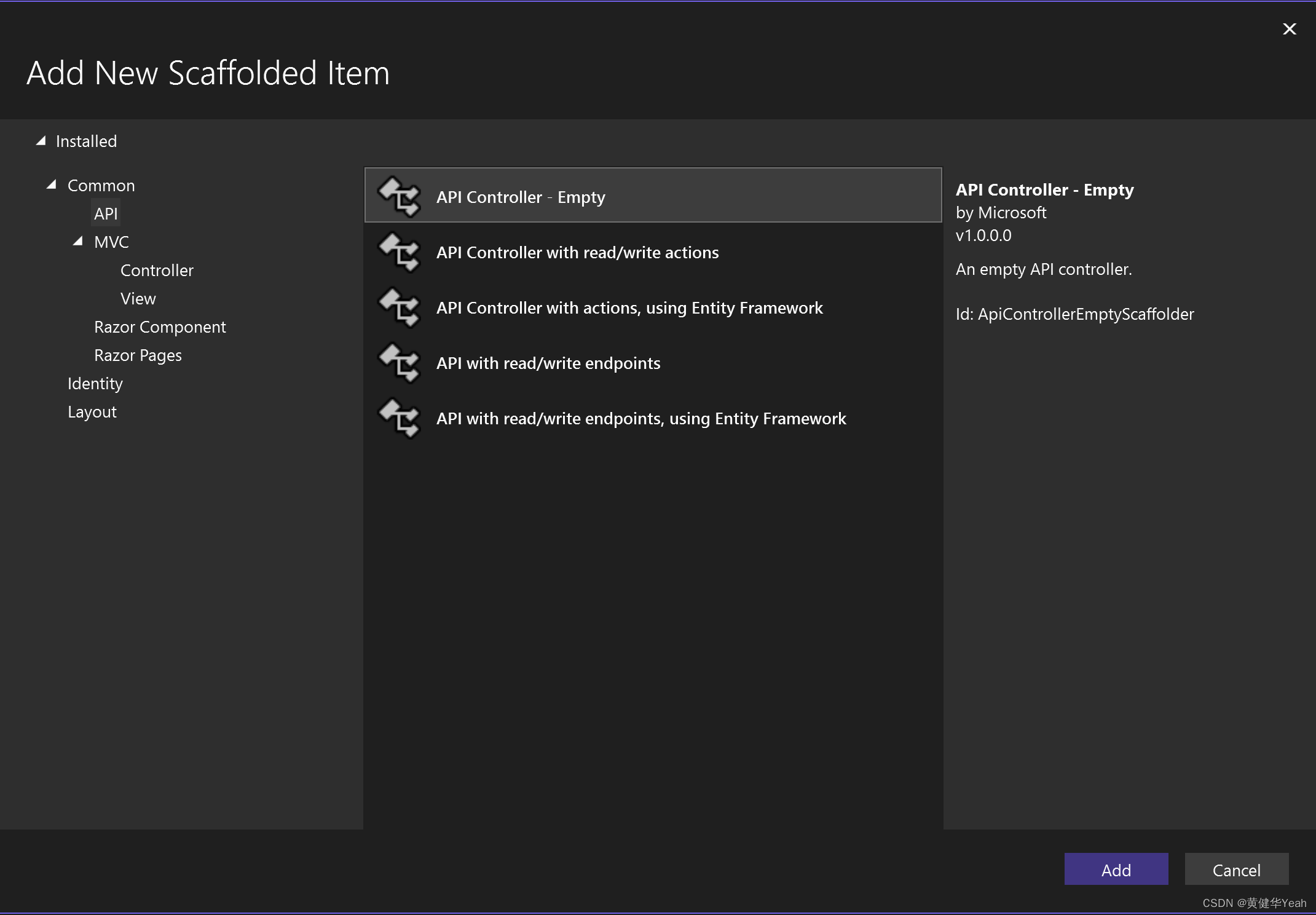Select the Layout category

[x=92, y=412]
